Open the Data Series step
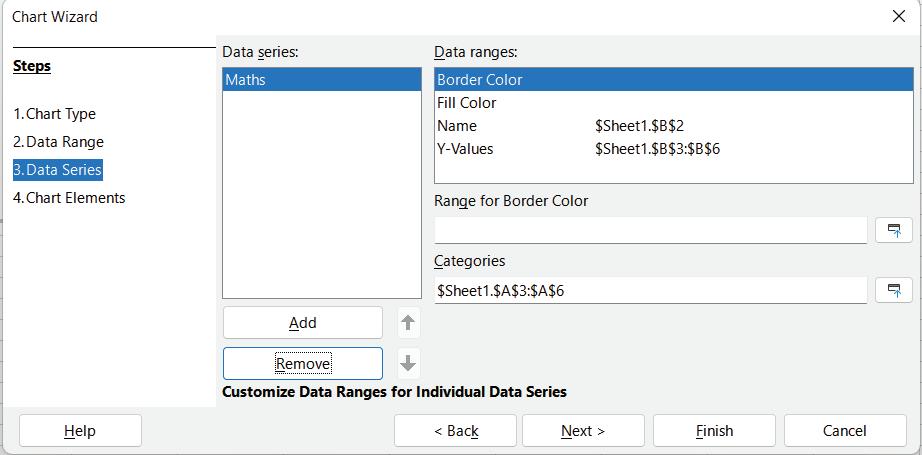Image resolution: width=922 pixels, height=455 pixels. click(x=58, y=170)
